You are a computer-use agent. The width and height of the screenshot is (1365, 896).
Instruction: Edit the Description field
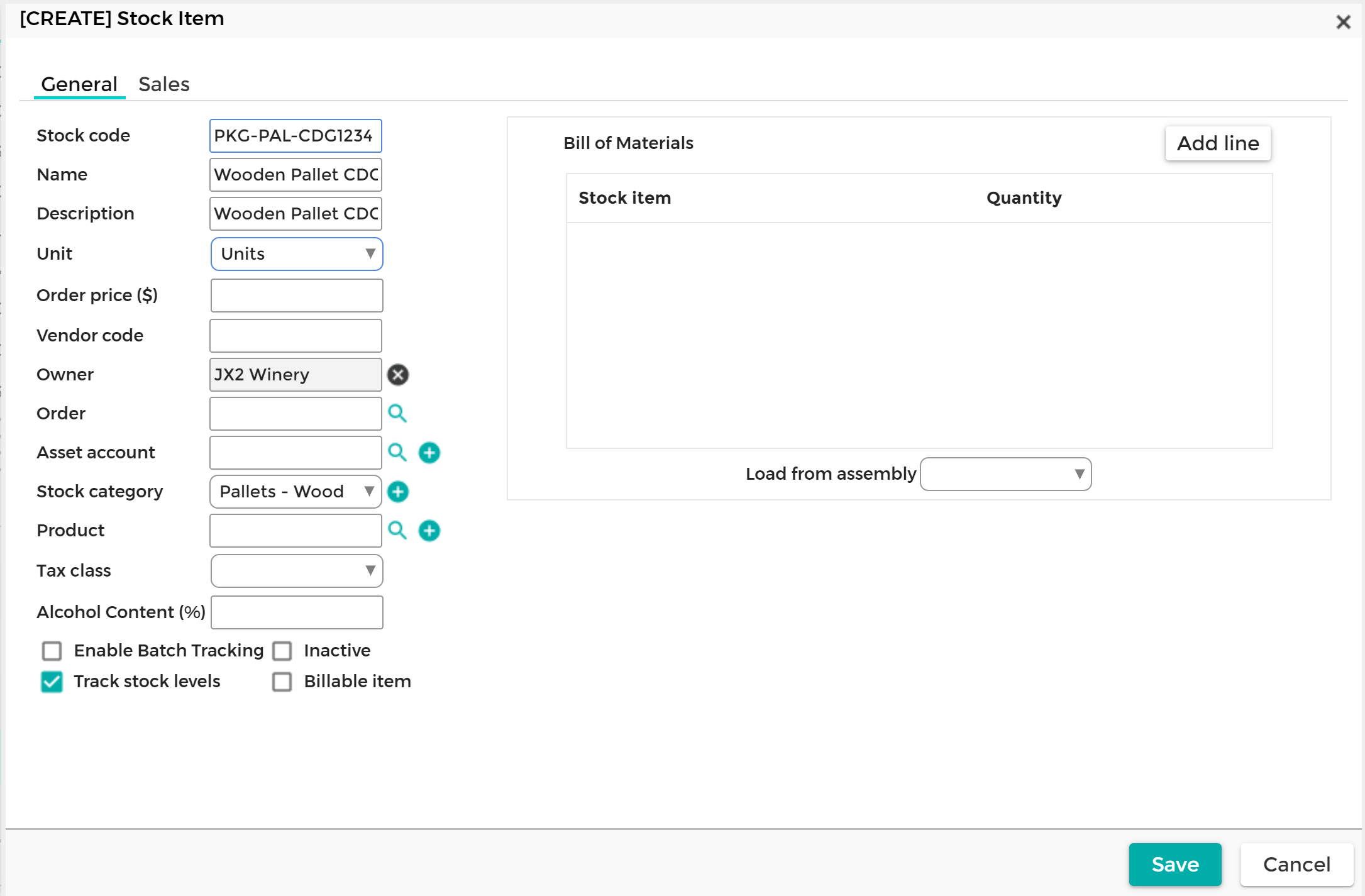pos(296,214)
